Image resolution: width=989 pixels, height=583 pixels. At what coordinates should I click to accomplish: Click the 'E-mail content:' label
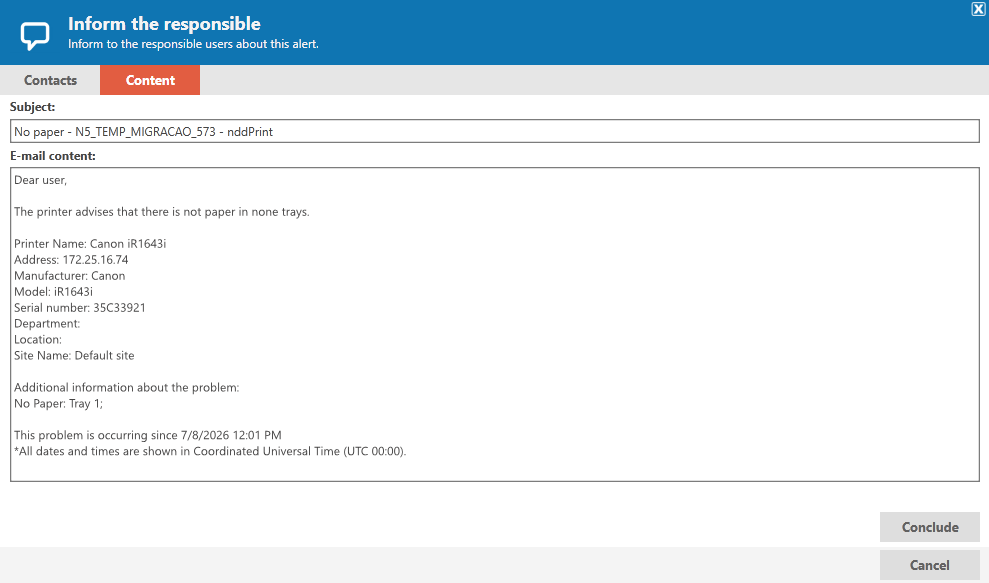[x=52, y=156]
